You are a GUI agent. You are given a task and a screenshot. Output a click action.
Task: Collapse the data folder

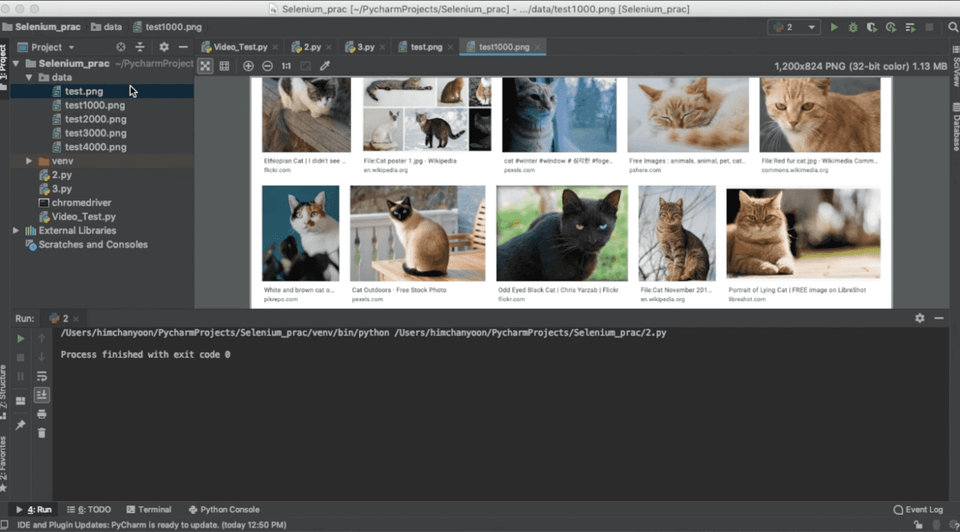(29, 77)
